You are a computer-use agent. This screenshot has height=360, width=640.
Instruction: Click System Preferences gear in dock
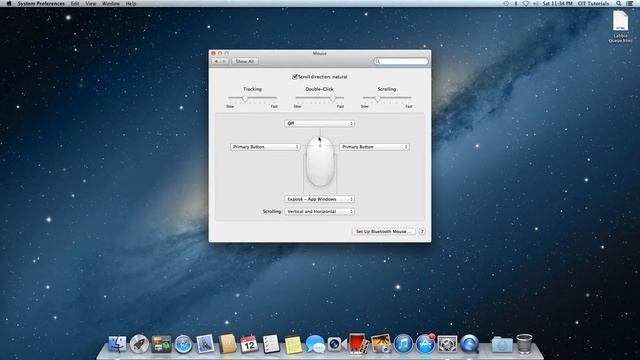pos(447,344)
